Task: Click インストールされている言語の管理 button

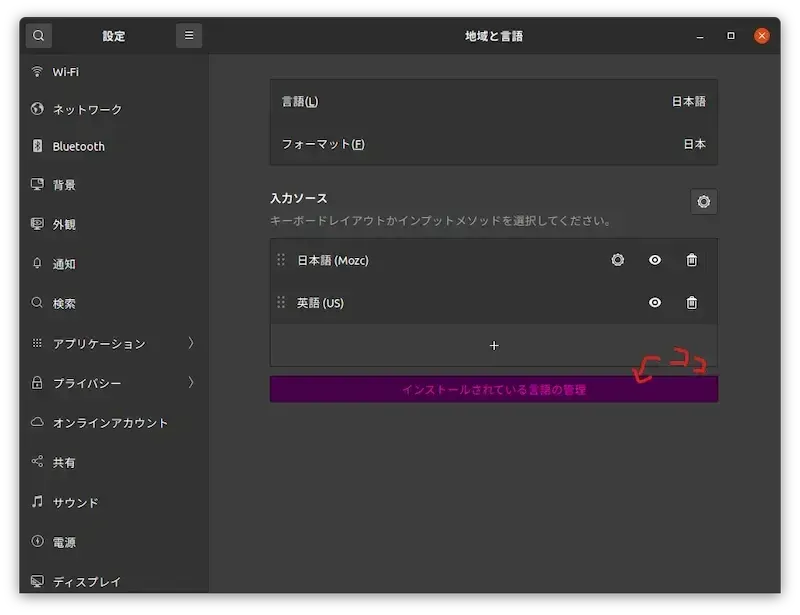Action: pos(494,389)
